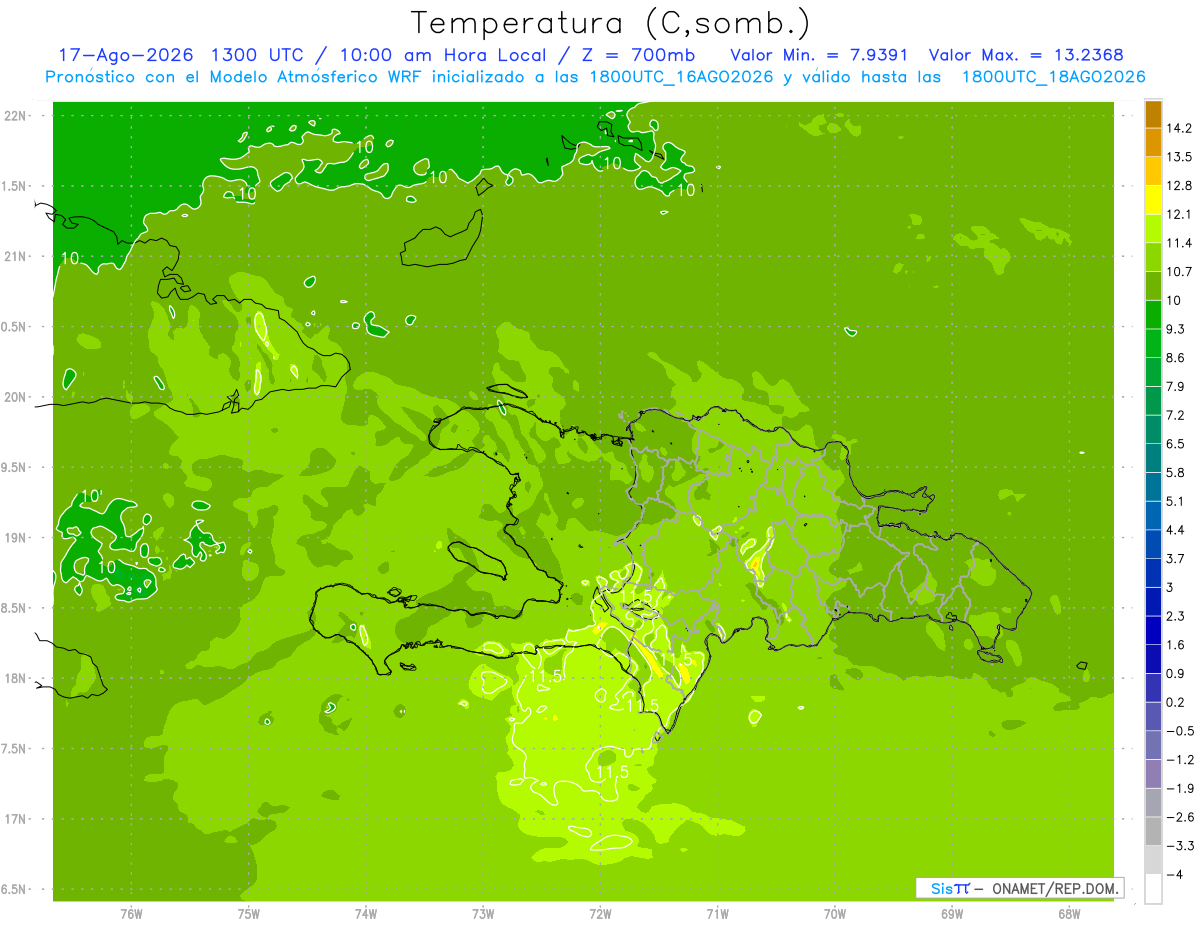This screenshot has width=1200, height=927.
Task: Click the orange colorbar band between 13.5 and 14.2
Action: (1153, 142)
